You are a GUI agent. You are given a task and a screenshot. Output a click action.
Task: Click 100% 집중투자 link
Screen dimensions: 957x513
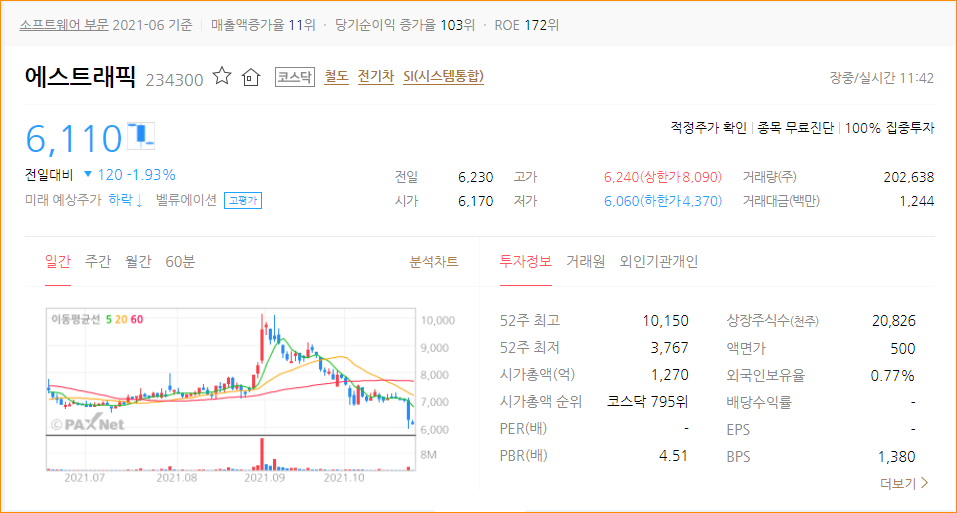889,127
